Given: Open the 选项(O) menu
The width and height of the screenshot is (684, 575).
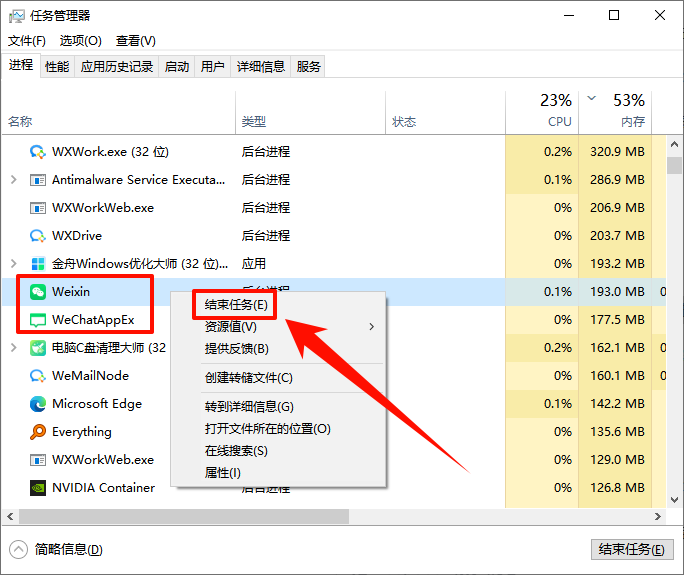Looking at the screenshot, I should (x=81, y=41).
